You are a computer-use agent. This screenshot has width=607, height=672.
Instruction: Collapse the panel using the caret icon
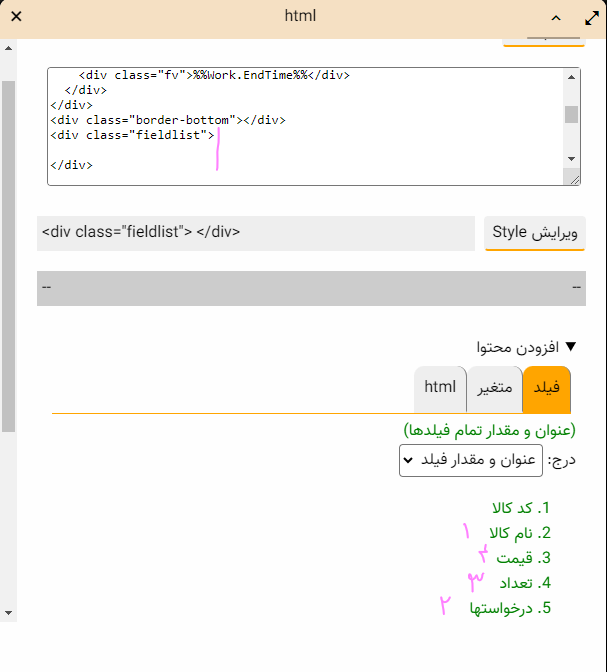(557, 18)
